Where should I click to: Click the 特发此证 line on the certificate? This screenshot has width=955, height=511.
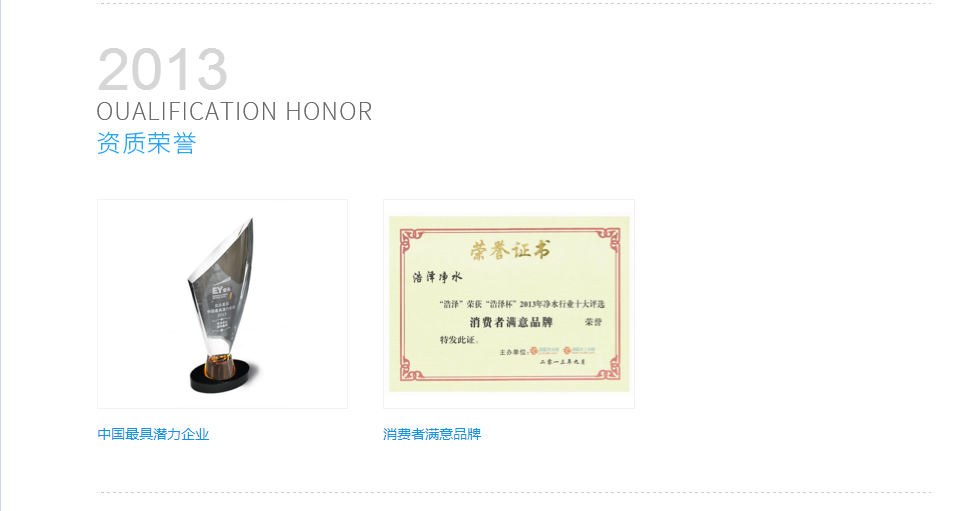pos(459,340)
